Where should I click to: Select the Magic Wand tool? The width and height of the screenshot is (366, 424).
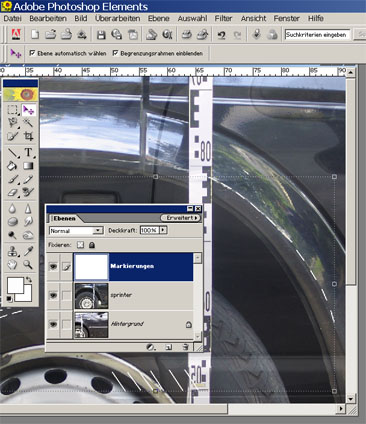pos(28,123)
